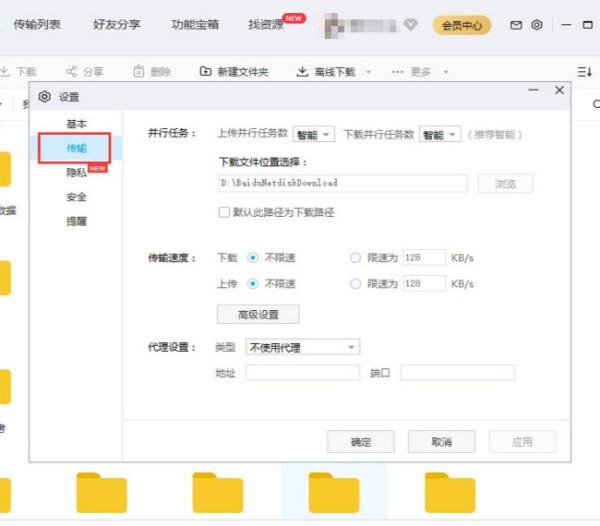Viewport: 600px width, 526px height.
Task: Click the proxy 端口 input field
Action: (458, 373)
